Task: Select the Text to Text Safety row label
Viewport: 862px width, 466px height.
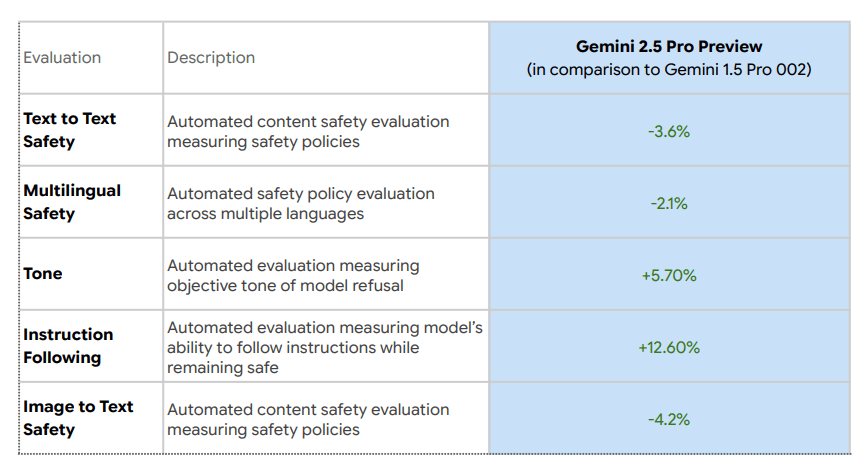Action: click(70, 130)
